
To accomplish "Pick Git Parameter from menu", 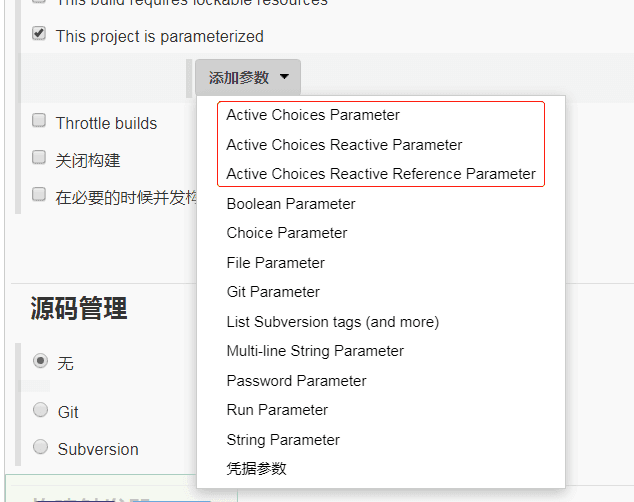I will [x=273, y=292].
